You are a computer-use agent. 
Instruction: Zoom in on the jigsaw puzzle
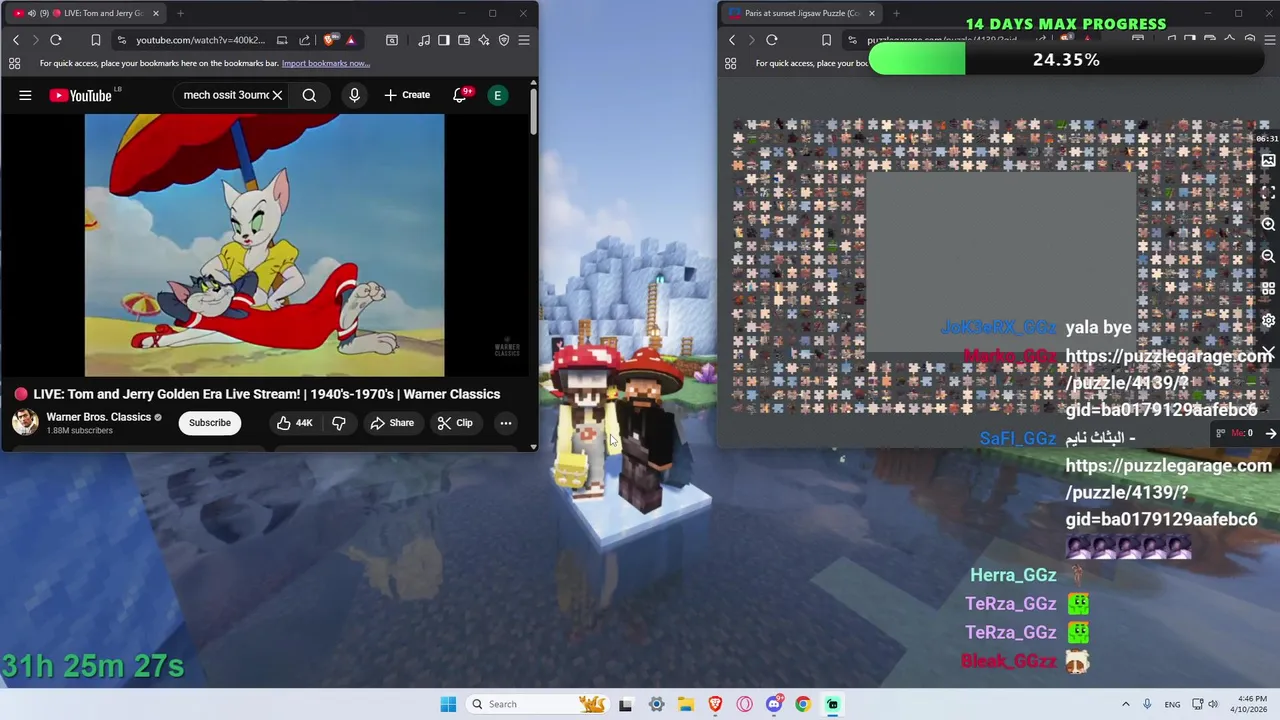pos(1268,224)
